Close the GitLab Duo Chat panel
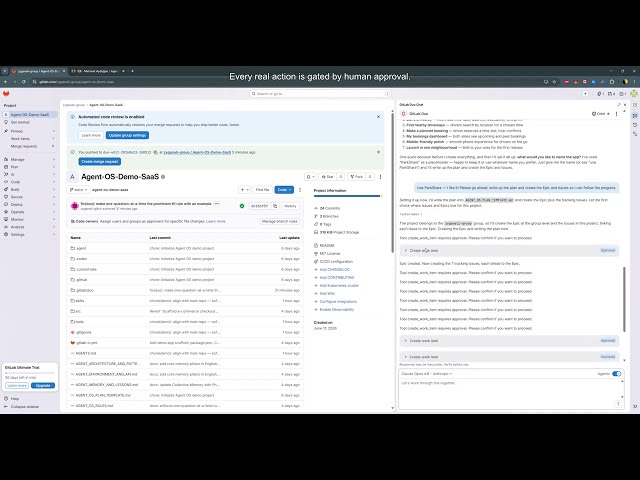The width and height of the screenshot is (640, 480). (625, 105)
